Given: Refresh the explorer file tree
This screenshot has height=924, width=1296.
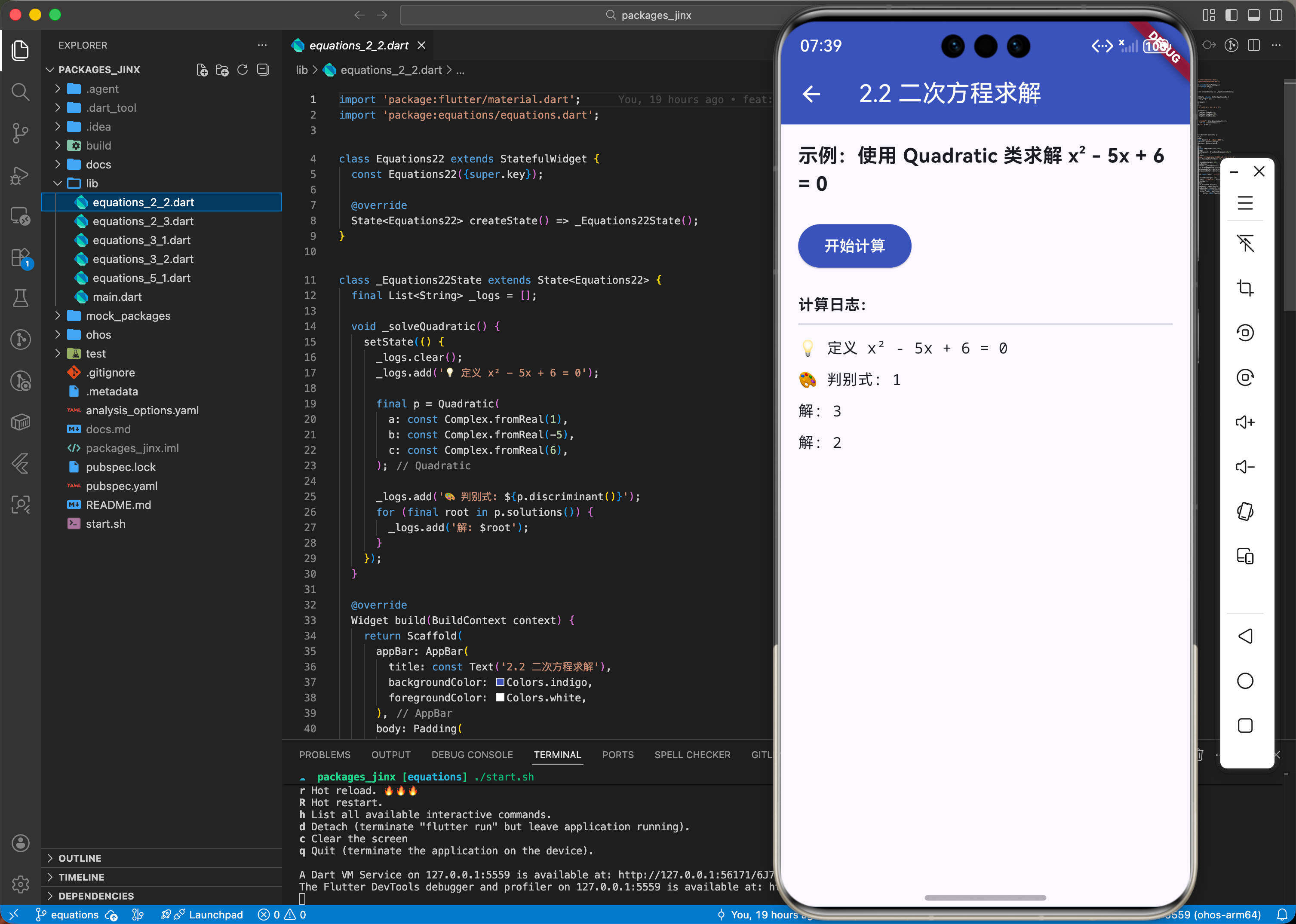Looking at the screenshot, I should point(243,70).
